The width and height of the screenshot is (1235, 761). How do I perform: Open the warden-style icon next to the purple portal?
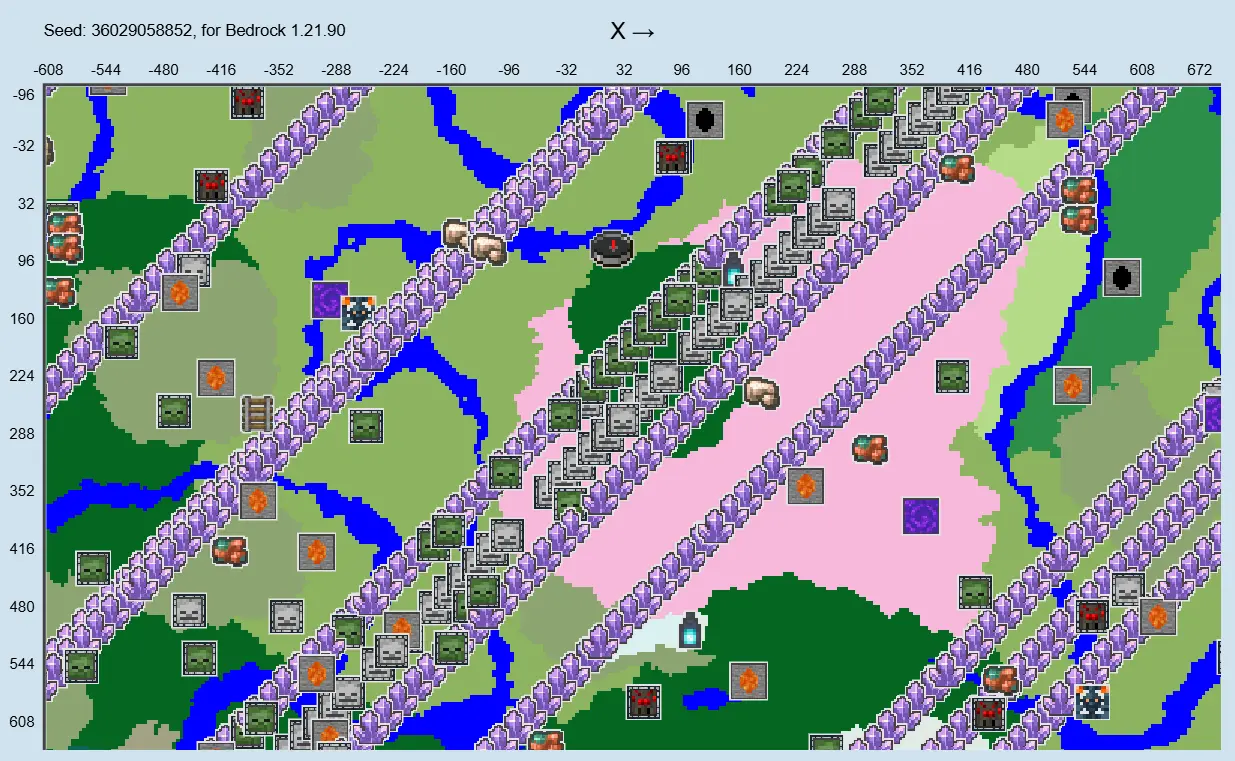[357, 312]
